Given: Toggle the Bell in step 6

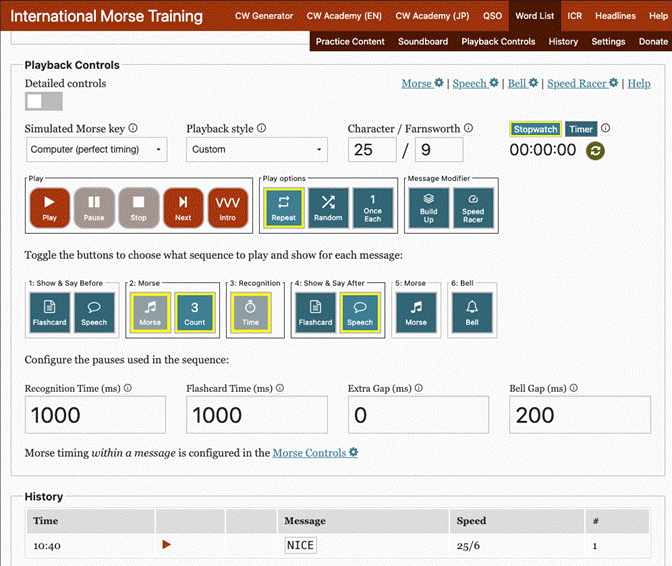Looking at the screenshot, I should coord(472,313).
